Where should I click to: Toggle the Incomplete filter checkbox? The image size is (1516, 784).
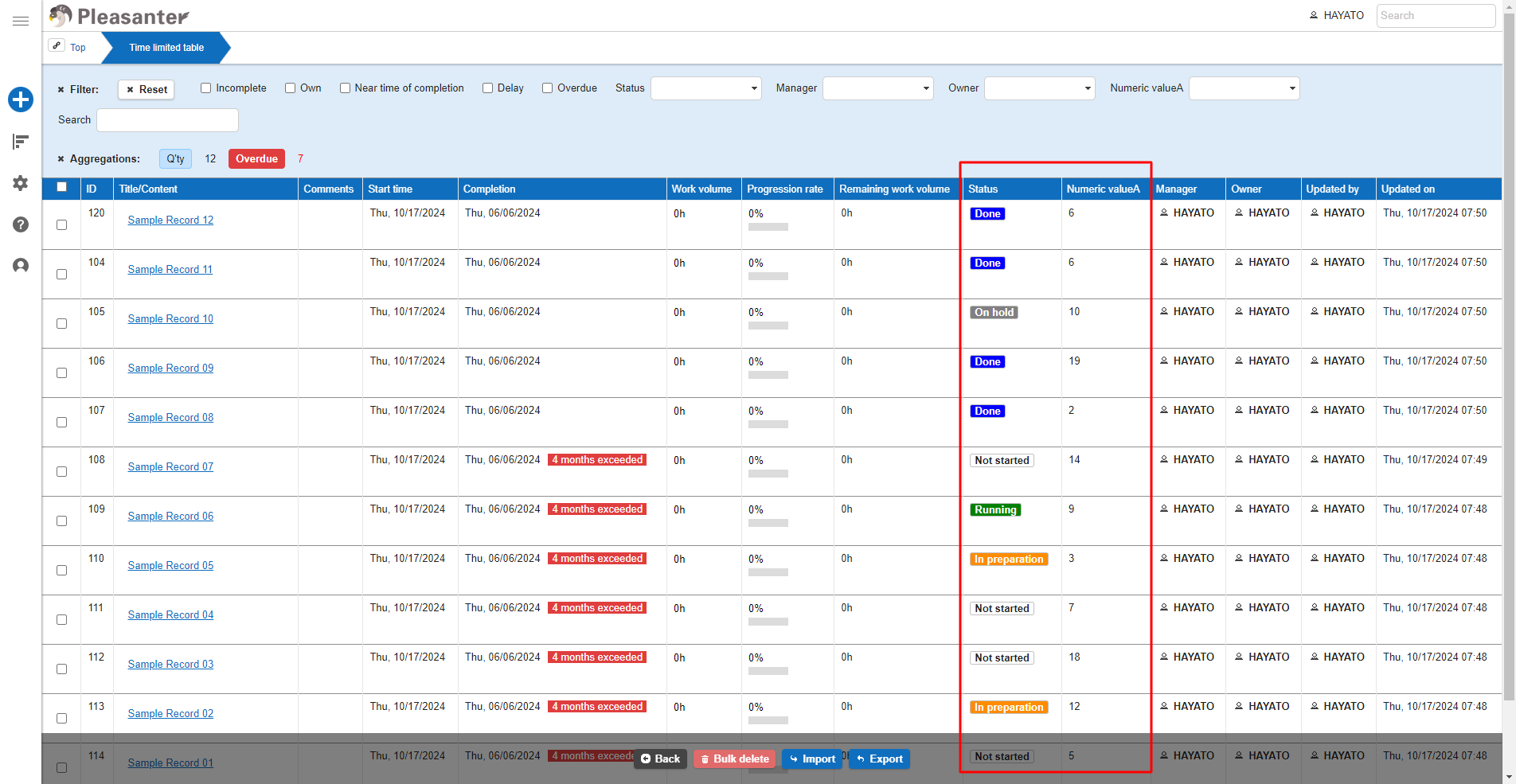(x=206, y=88)
